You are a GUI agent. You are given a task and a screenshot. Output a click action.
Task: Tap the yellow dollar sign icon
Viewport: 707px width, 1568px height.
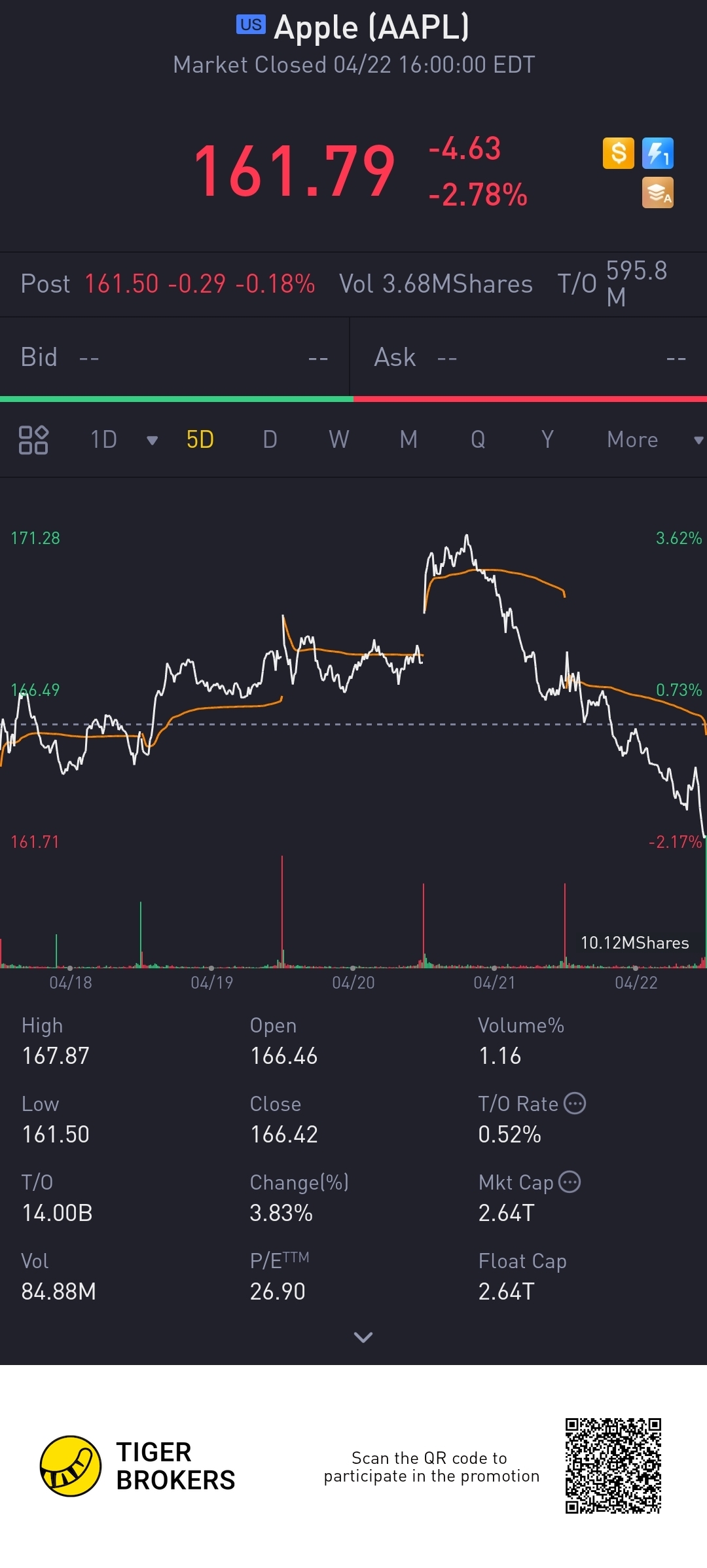click(618, 153)
